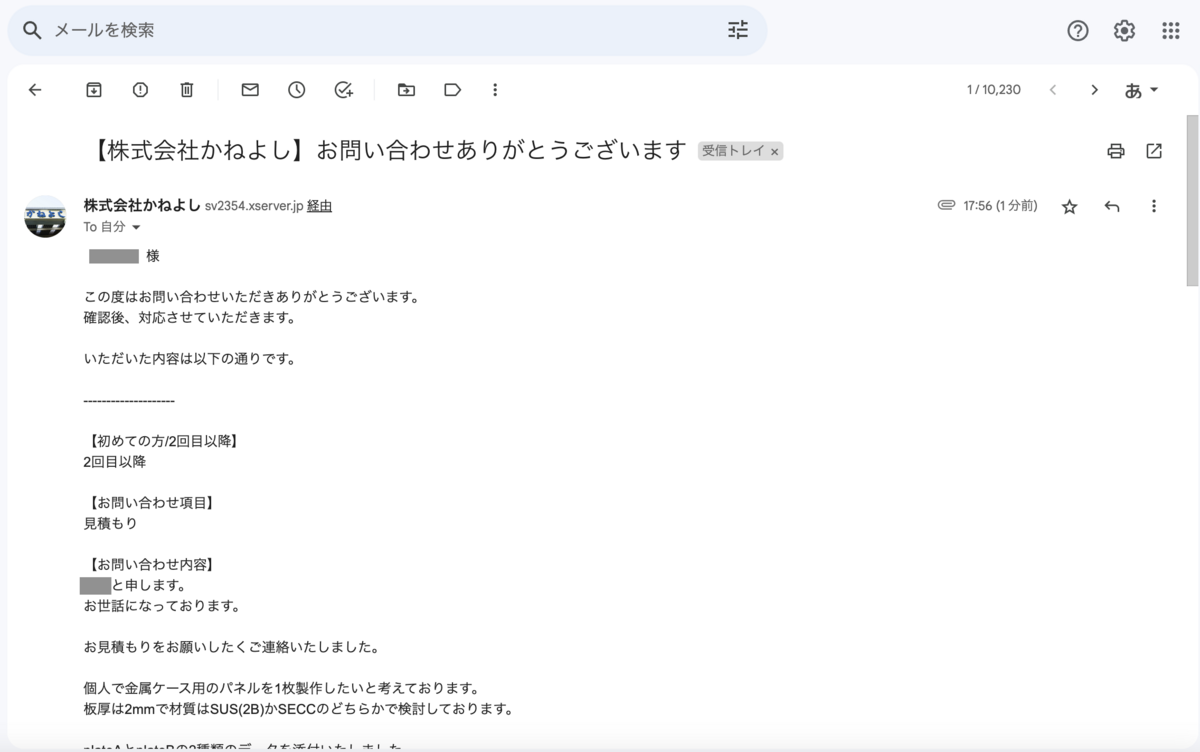Viewport: 1200px width, 752px height.
Task: Click text 【お問い合わせ内容】
Action: (152, 564)
